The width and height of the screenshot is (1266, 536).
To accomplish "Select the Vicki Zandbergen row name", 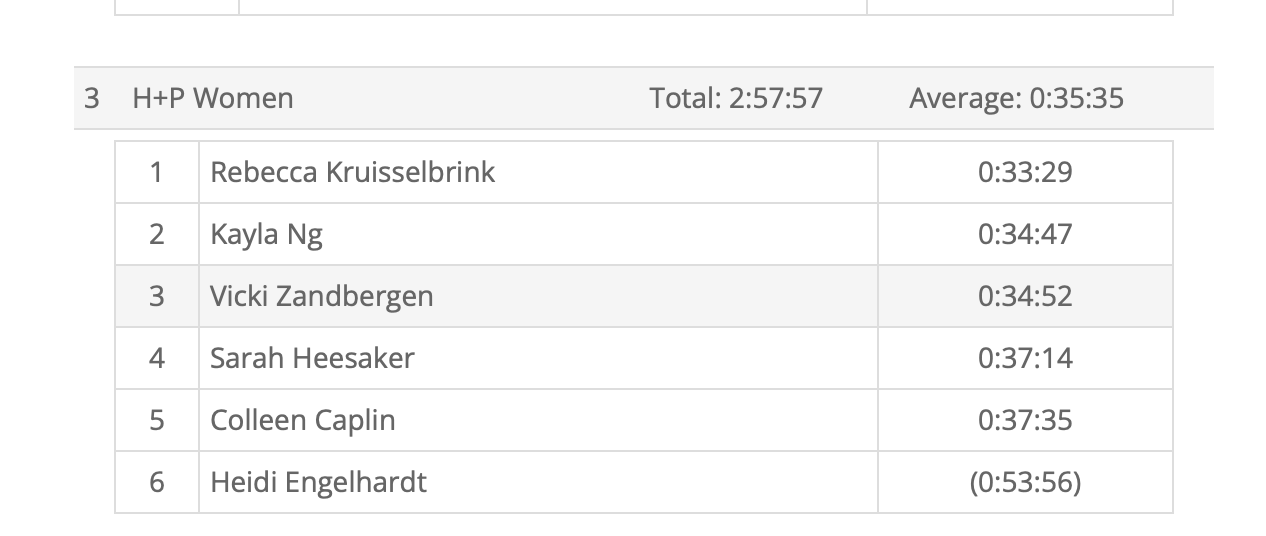I will coord(321,296).
